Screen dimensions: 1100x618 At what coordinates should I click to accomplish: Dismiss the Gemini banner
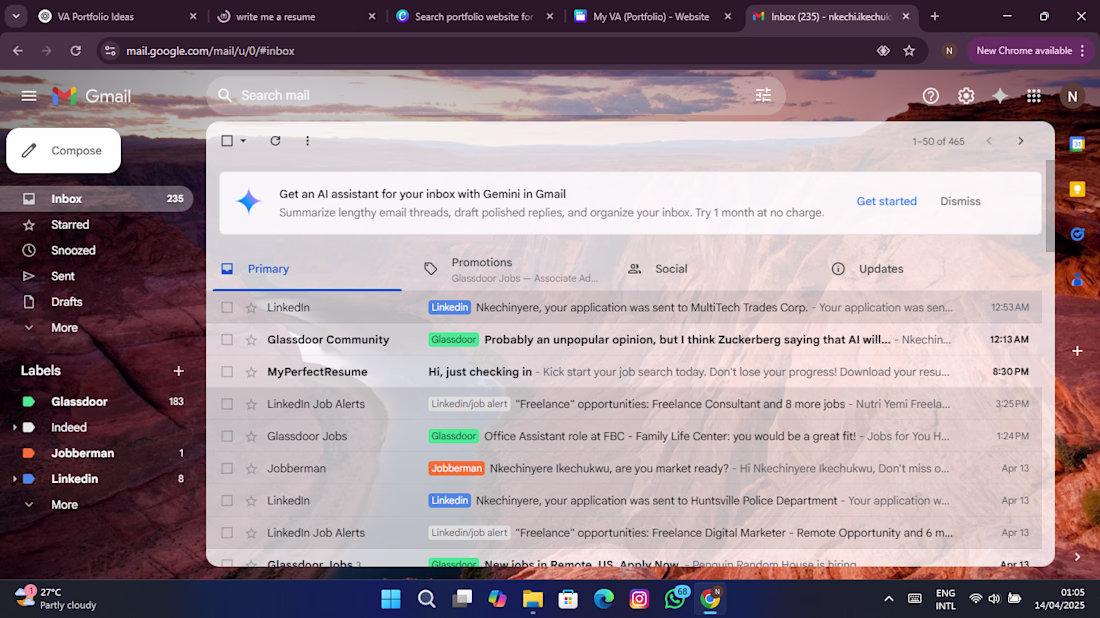tap(960, 201)
